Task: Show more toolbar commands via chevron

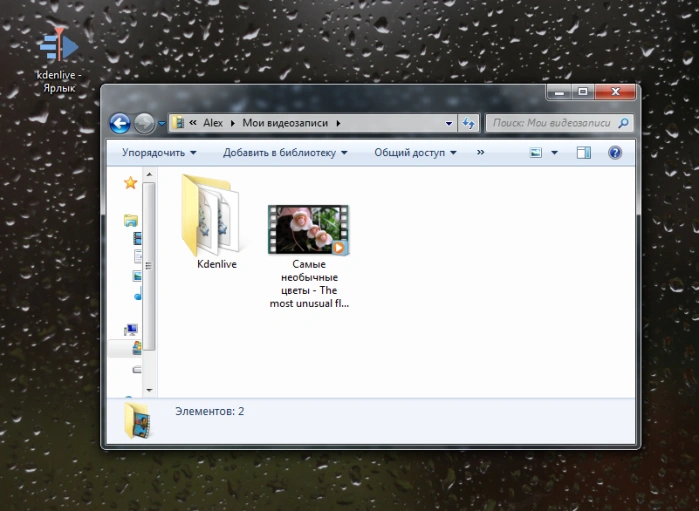Action: click(x=480, y=152)
